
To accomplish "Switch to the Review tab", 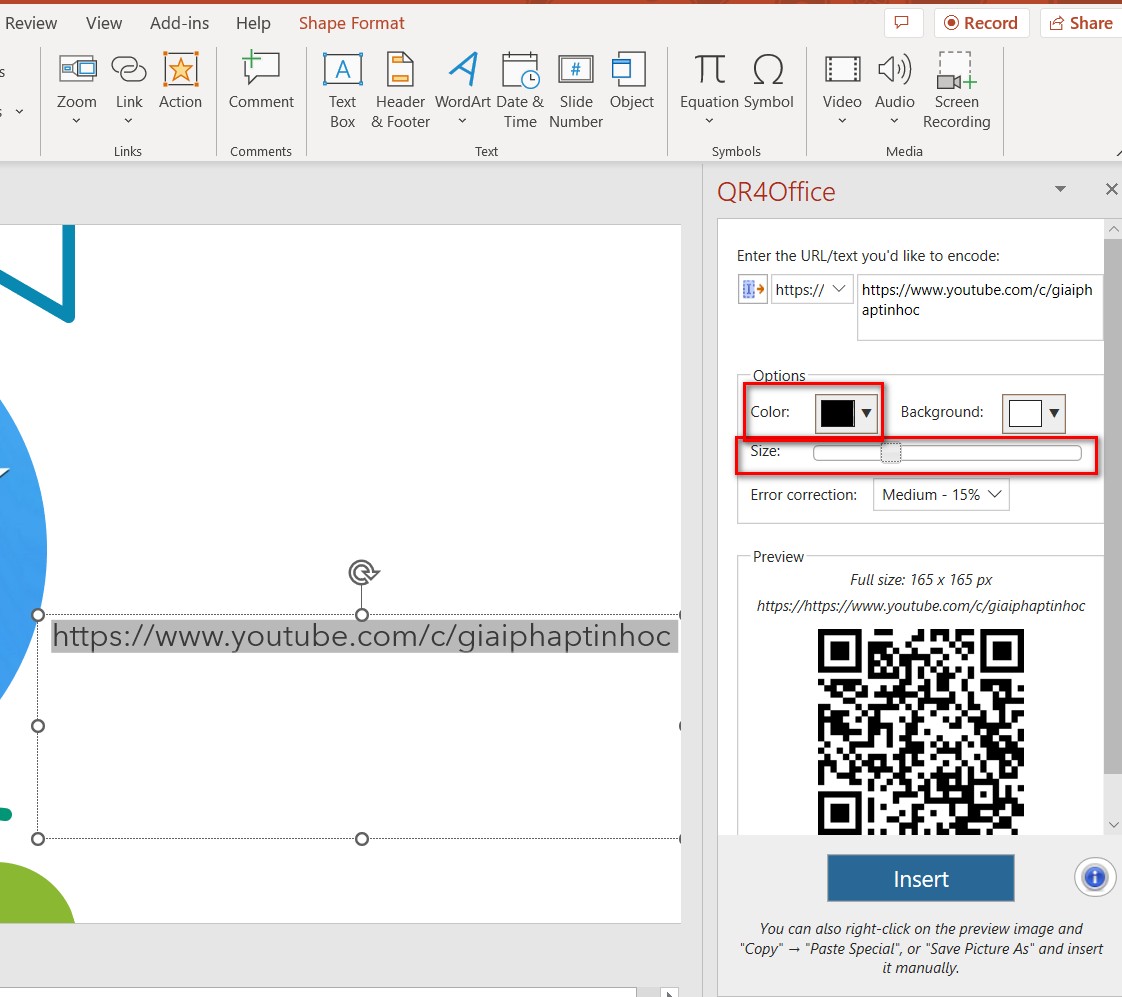I will 31,23.
